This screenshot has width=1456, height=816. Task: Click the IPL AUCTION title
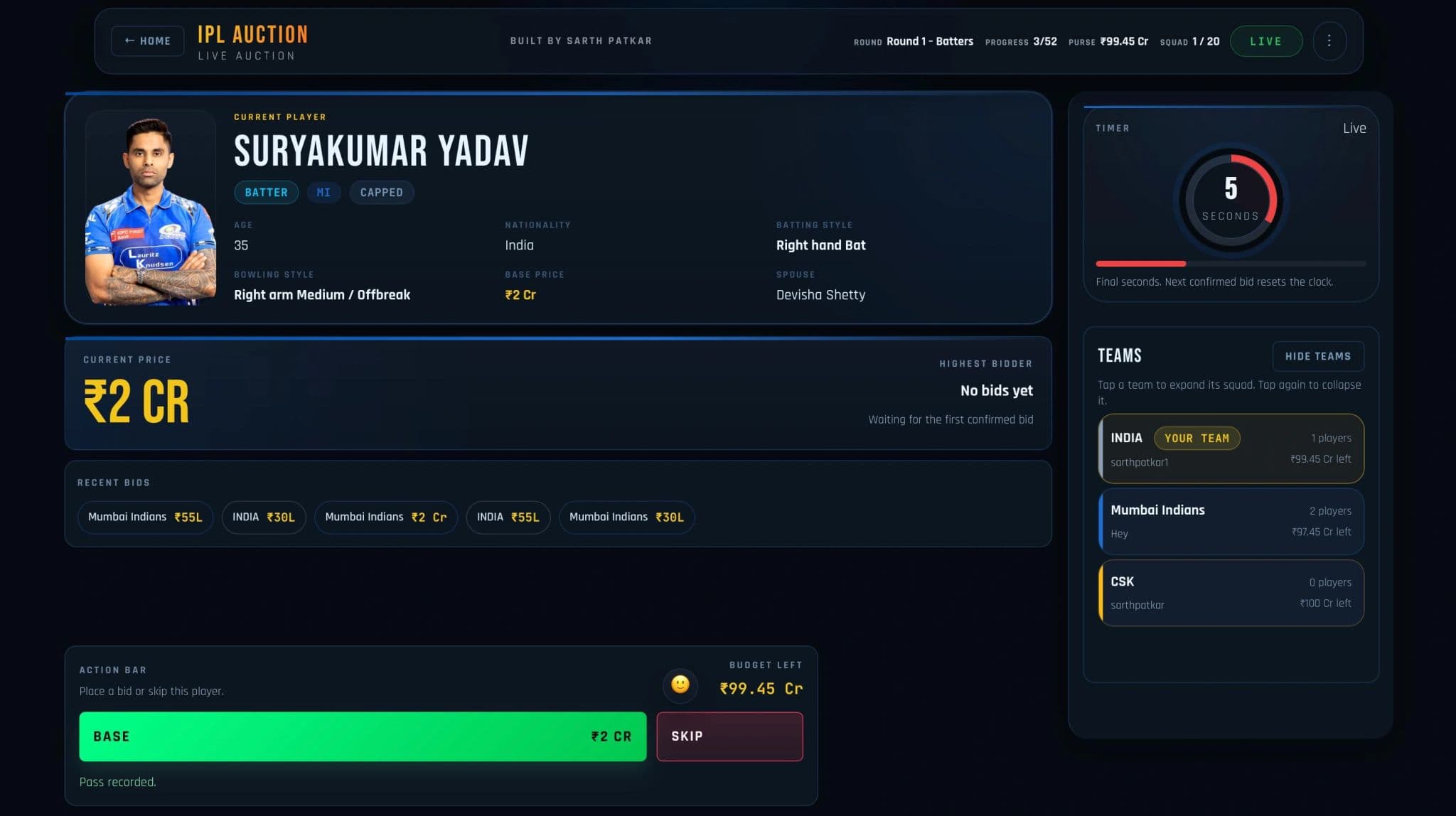point(252,34)
